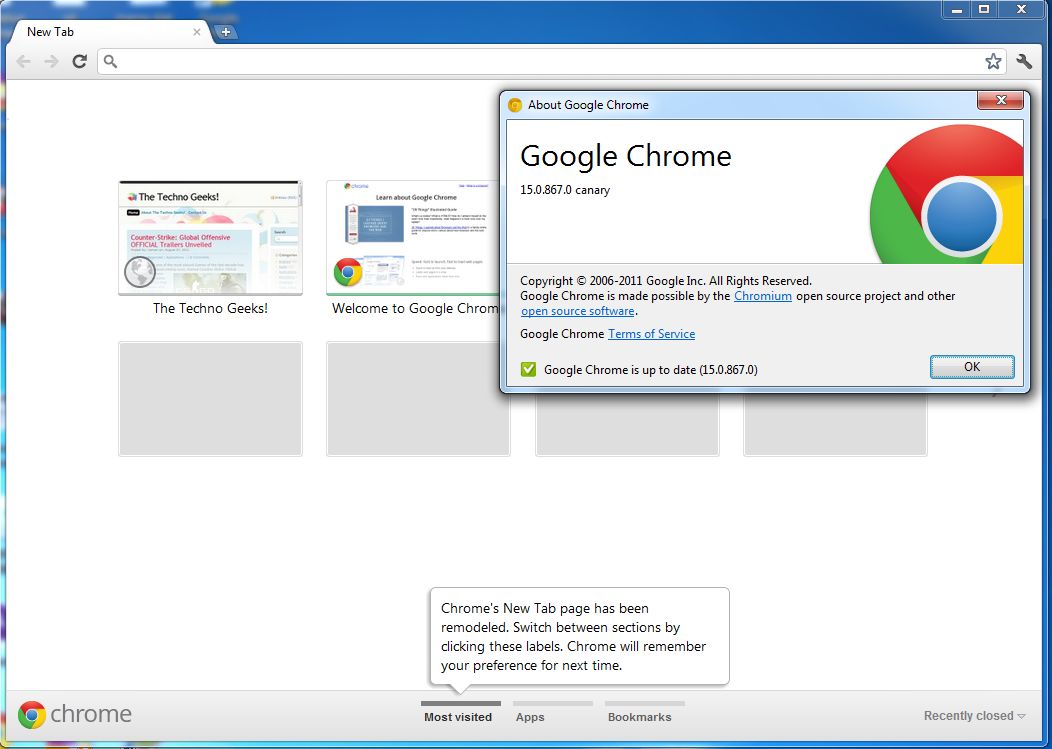Screen dimensions: 1052x749
Task: Open a new tab with the plus button
Action: click(x=226, y=31)
